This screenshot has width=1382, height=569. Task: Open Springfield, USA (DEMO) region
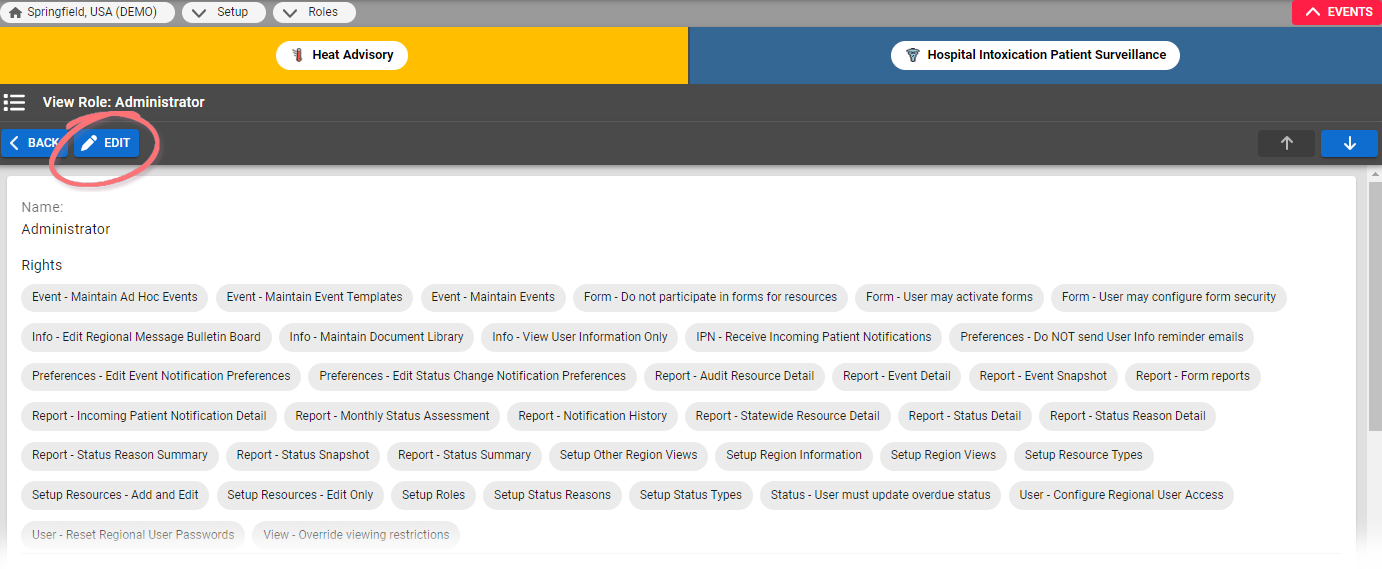coord(88,12)
